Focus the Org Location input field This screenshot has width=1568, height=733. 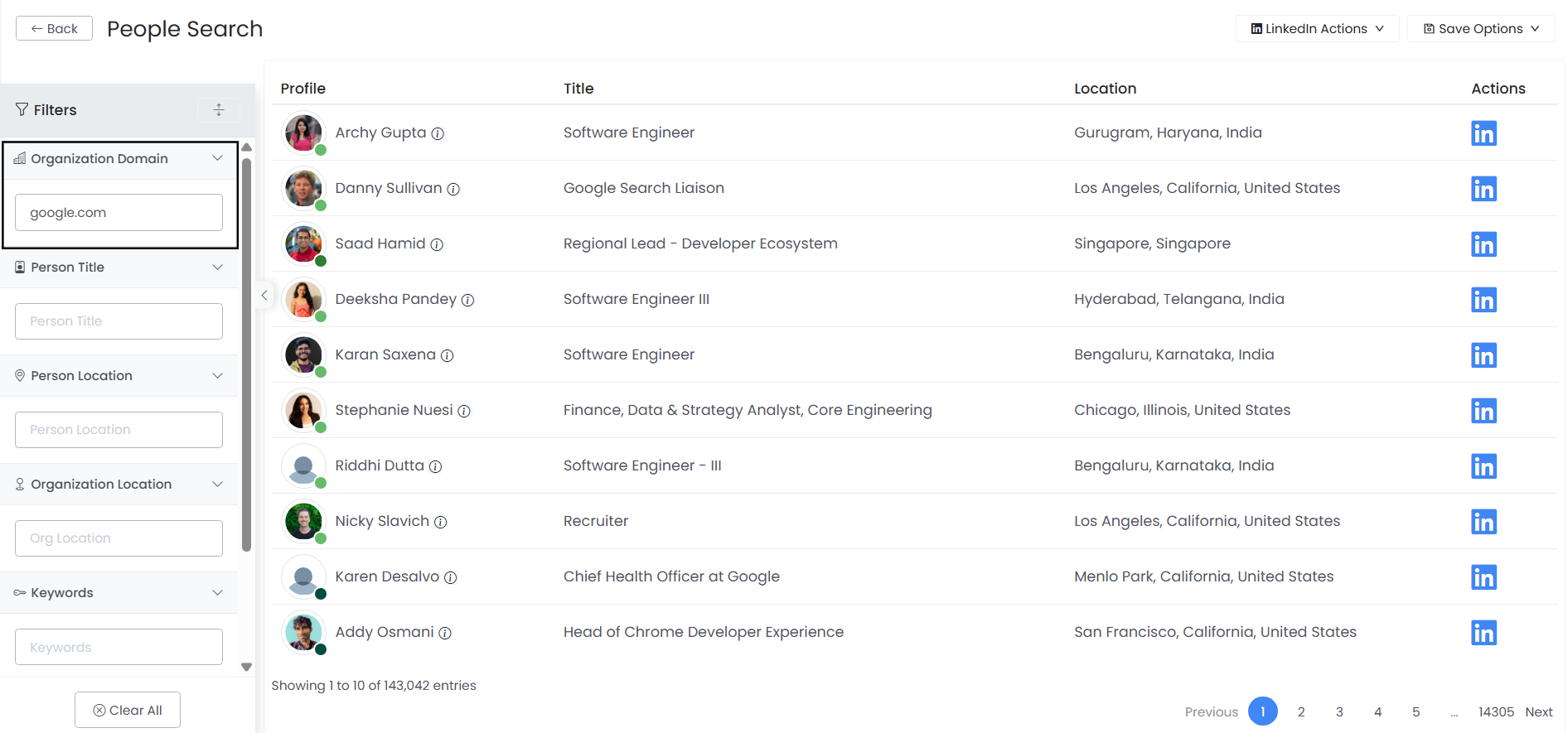coord(119,538)
